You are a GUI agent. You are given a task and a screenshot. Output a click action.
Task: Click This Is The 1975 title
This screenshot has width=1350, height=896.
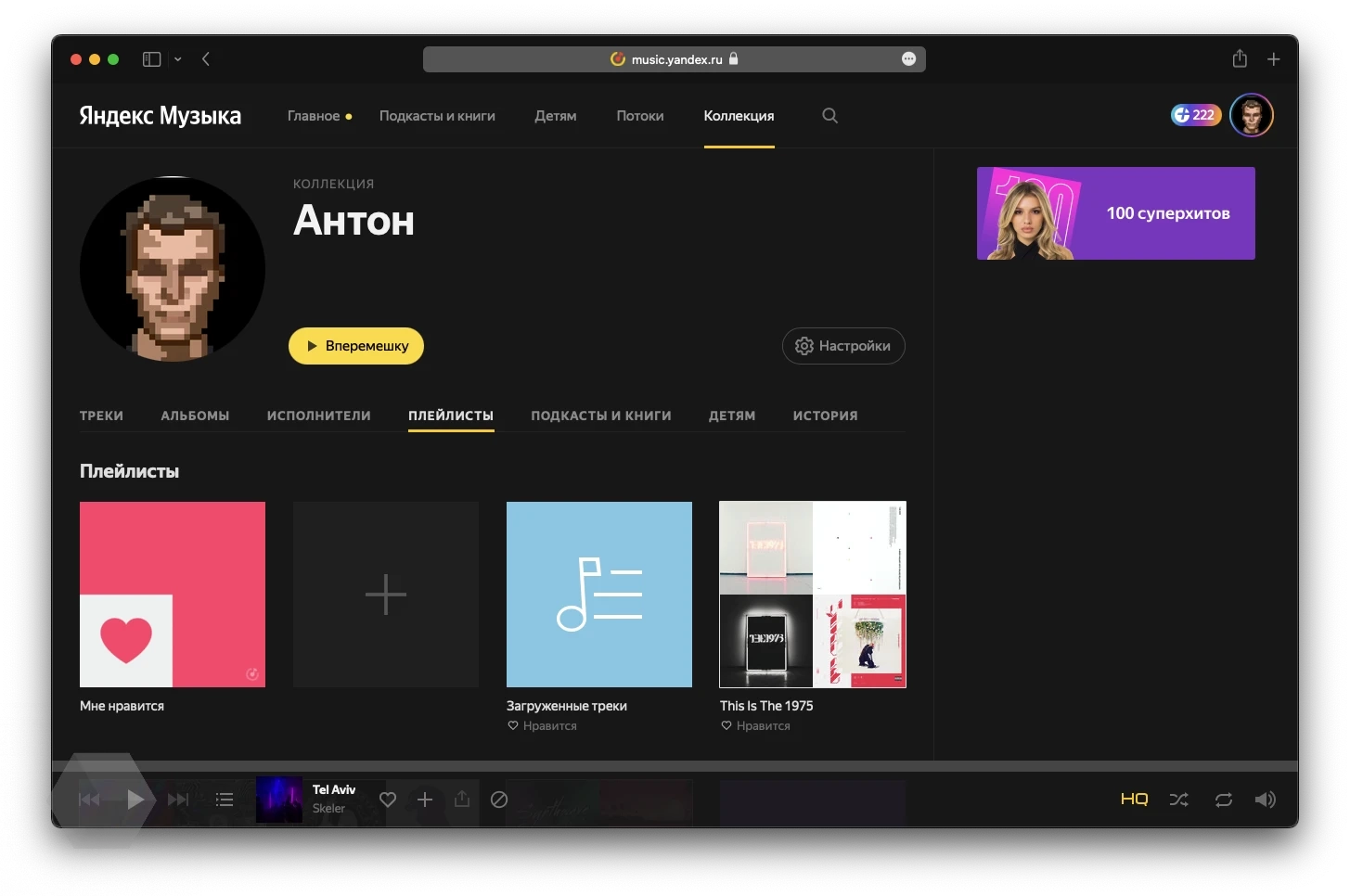(766, 706)
